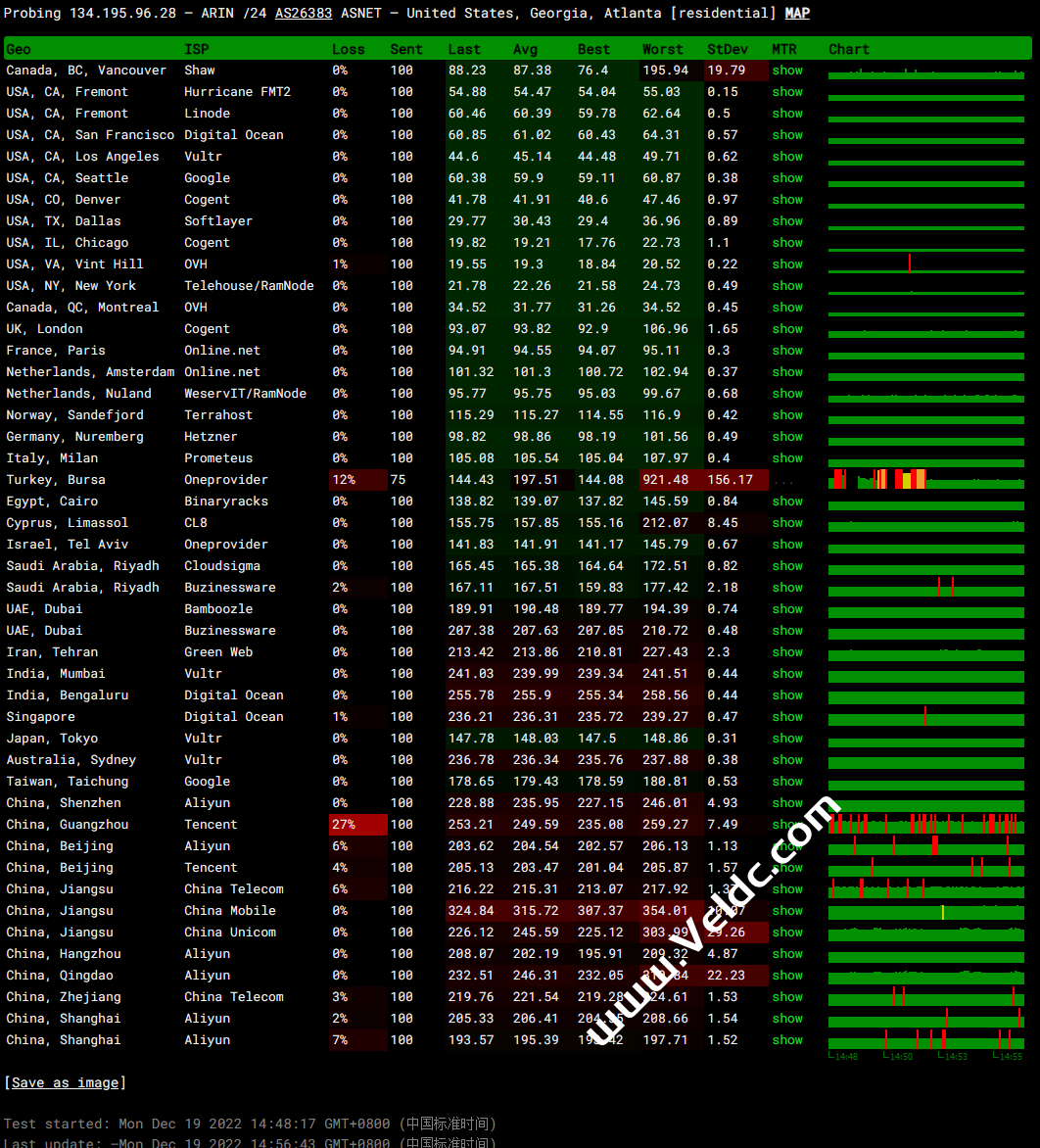Show MTR for Riyadh Cloudsigma row
The height and width of the screenshot is (1148, 1040).
(786, 566)
